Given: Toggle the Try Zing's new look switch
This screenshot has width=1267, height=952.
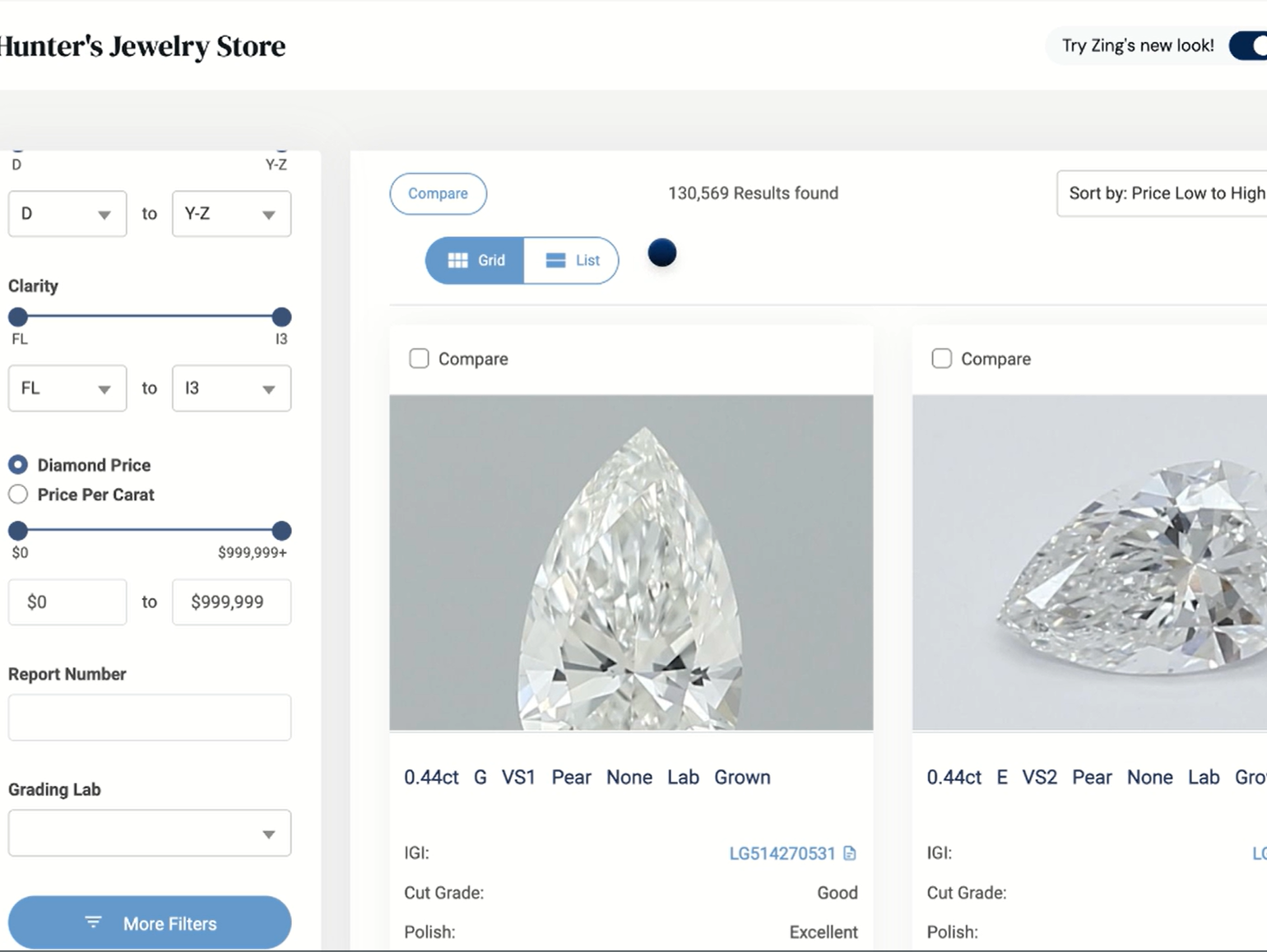Looking at the screenshot, I should [x=1247, y=46].
